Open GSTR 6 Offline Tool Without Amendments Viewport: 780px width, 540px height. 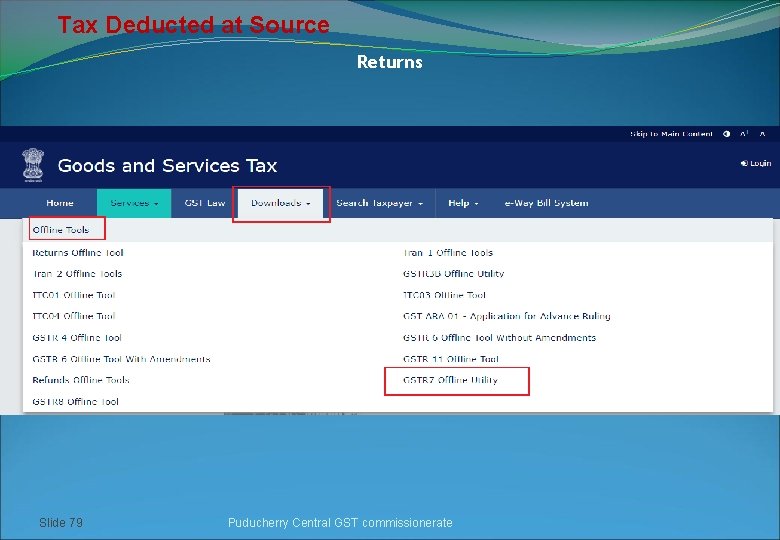tap(499, 338)
